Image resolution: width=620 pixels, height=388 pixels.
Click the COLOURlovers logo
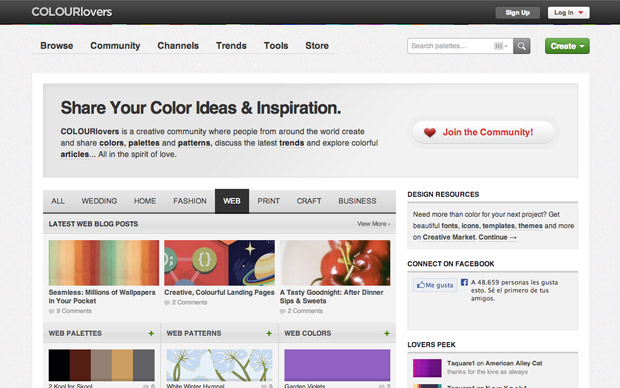coord(72,12)
